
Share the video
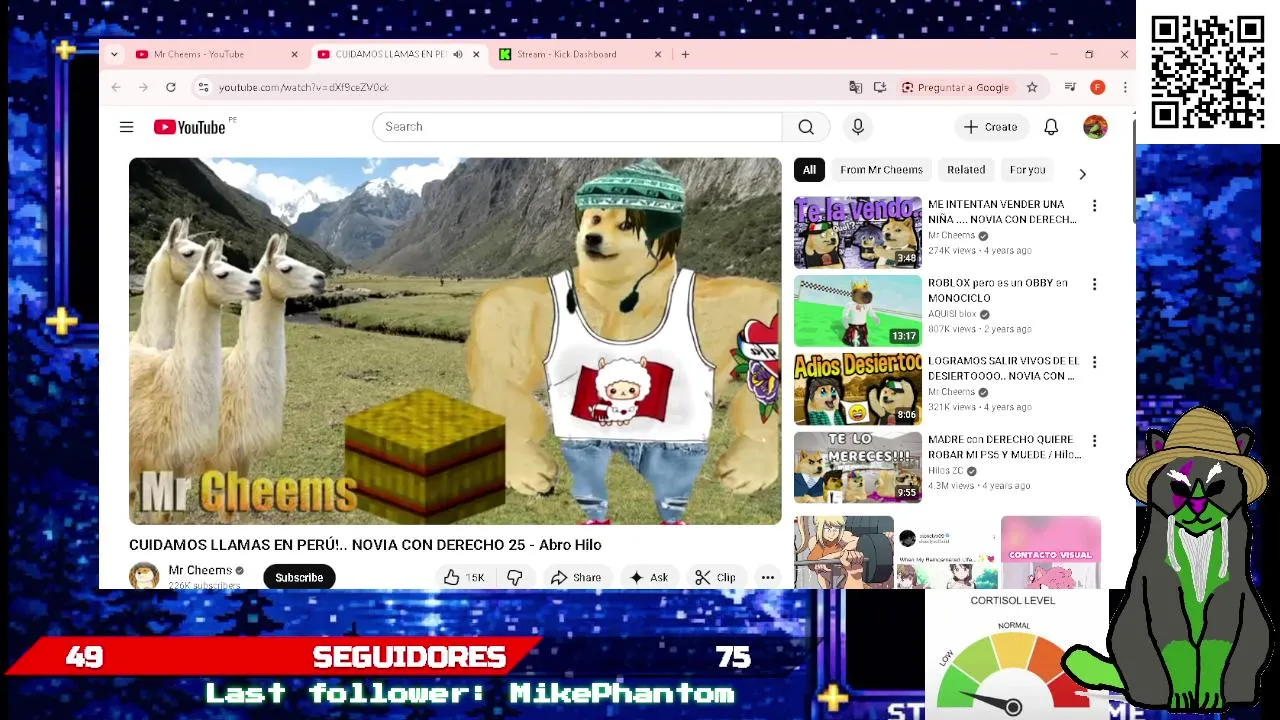point(576,577)
